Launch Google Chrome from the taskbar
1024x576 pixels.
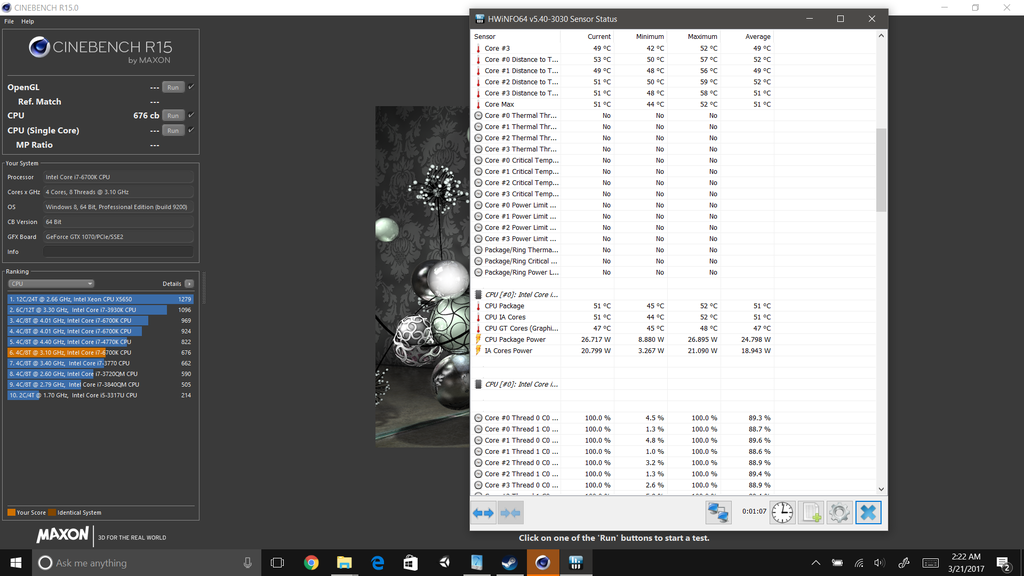pyautogui.click(x=311, y=562)
